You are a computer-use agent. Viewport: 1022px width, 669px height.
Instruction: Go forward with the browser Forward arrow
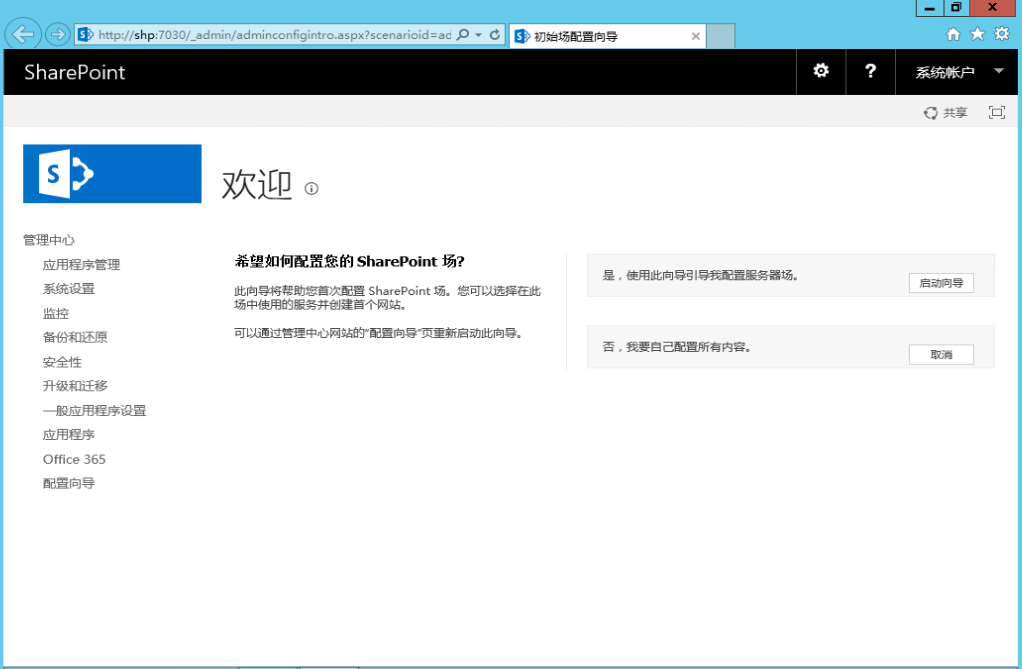(58, 35)
